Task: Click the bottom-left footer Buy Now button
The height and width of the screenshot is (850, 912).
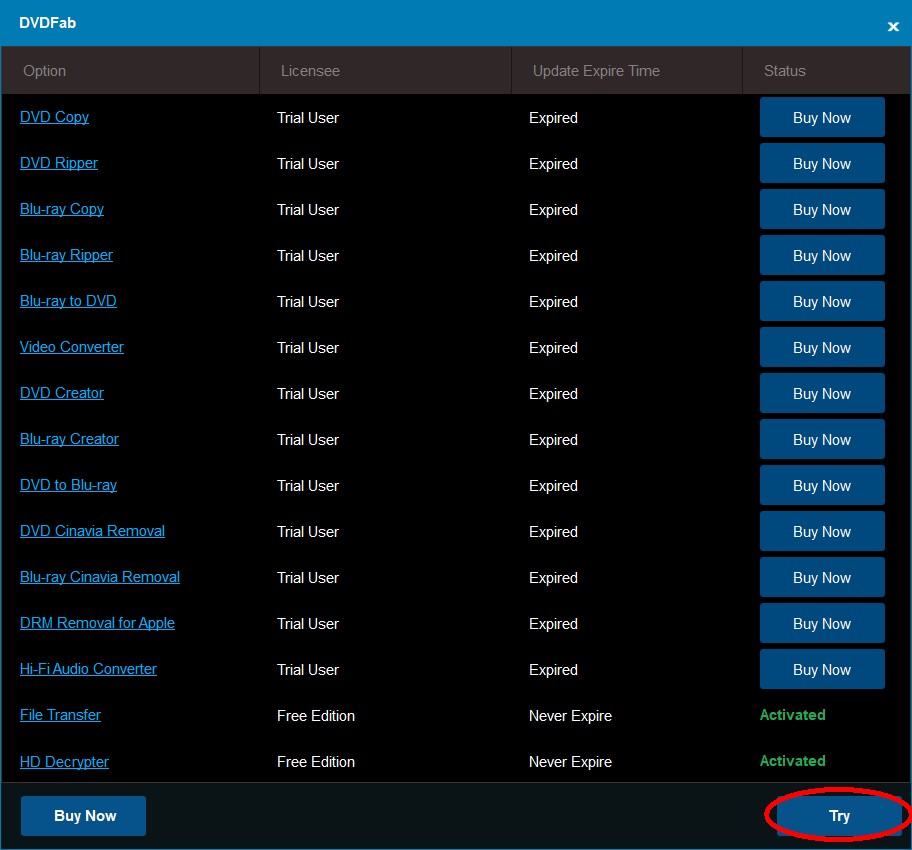Action: (x=83, y=816)
